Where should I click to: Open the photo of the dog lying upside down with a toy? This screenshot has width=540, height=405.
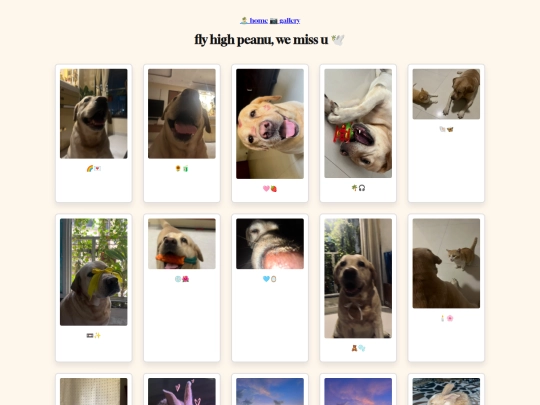358,123
